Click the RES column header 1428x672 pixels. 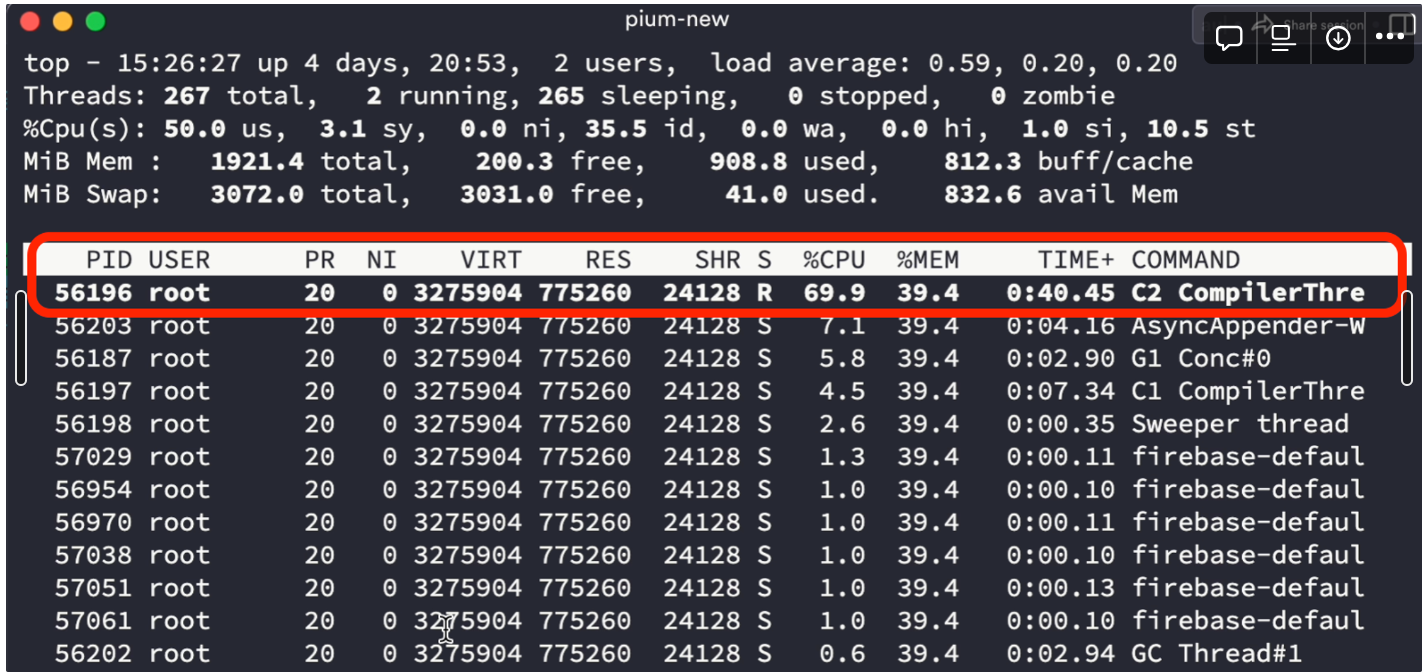(x=608, y=260)
